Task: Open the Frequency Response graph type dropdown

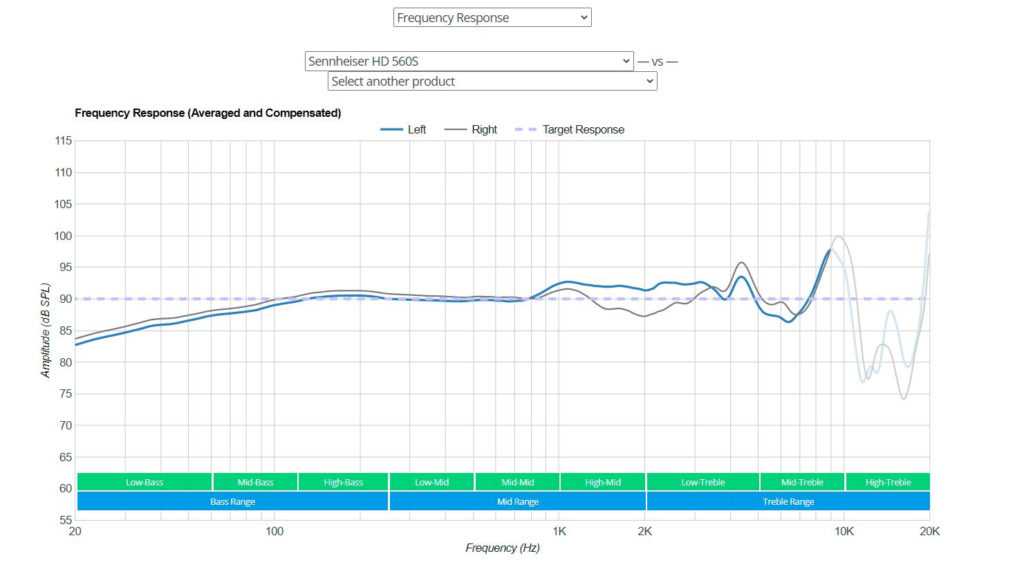Action: click(x=492, y=18)
